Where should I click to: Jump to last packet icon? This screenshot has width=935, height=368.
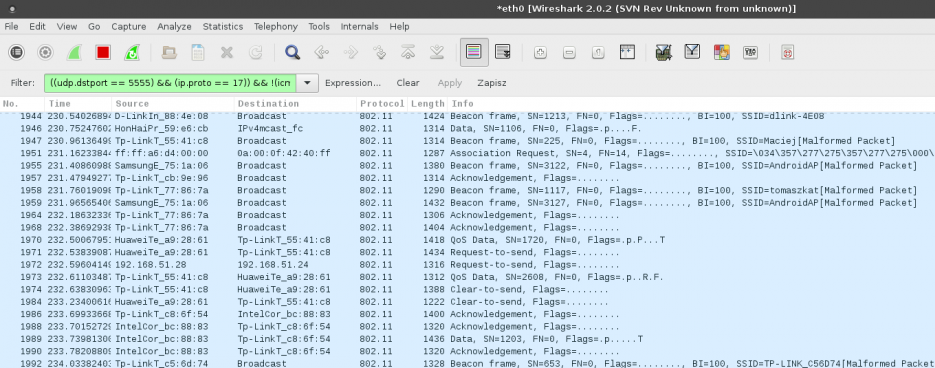pyautogui.click(x=436, y=52)
